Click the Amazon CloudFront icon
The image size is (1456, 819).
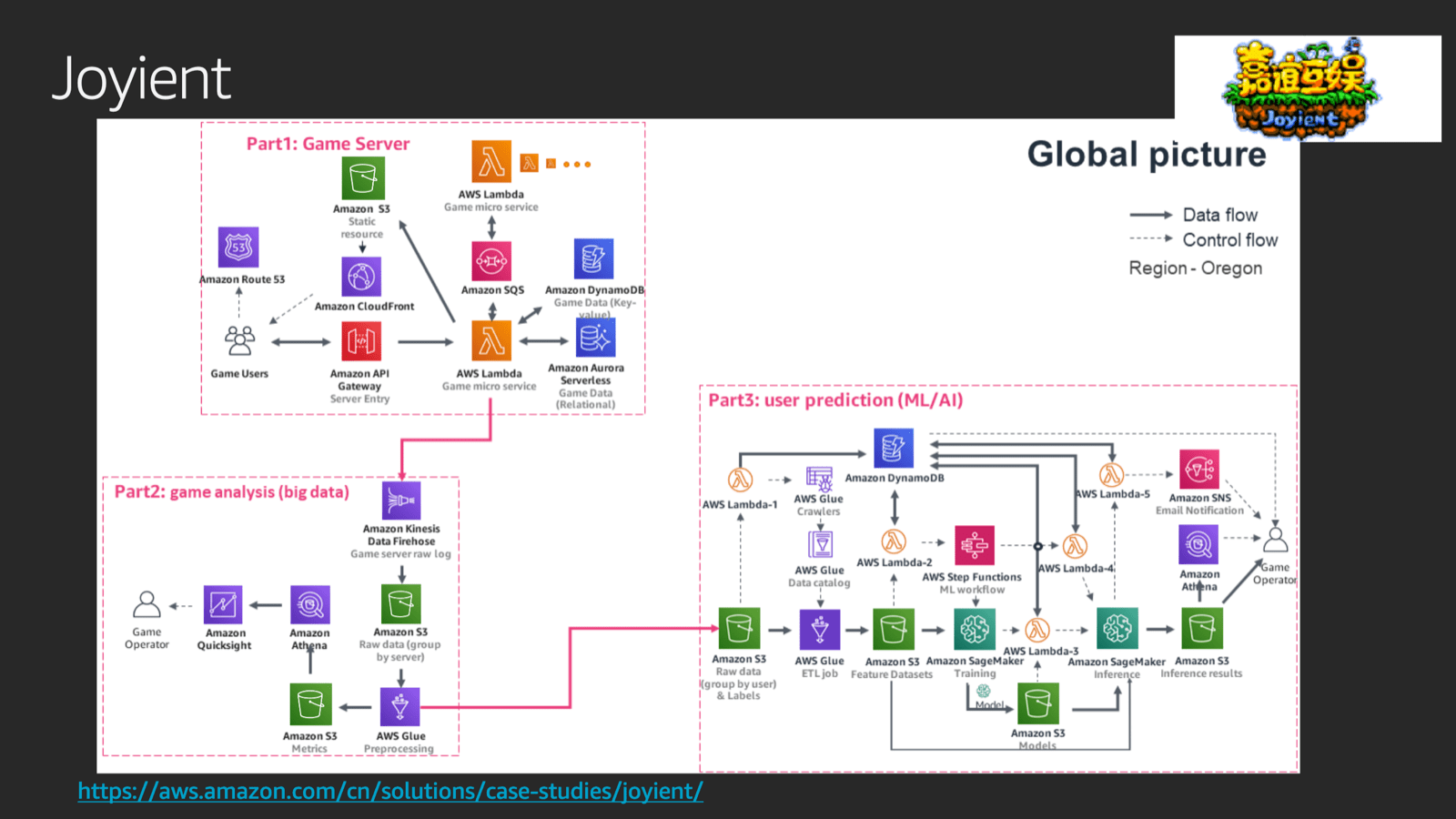tap(361, 276)
